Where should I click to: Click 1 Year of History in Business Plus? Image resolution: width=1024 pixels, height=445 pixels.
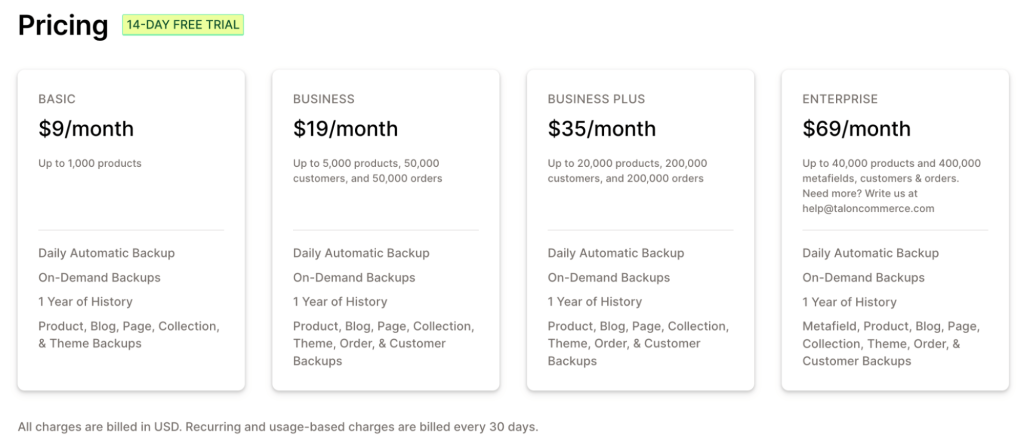pos(595,302)
